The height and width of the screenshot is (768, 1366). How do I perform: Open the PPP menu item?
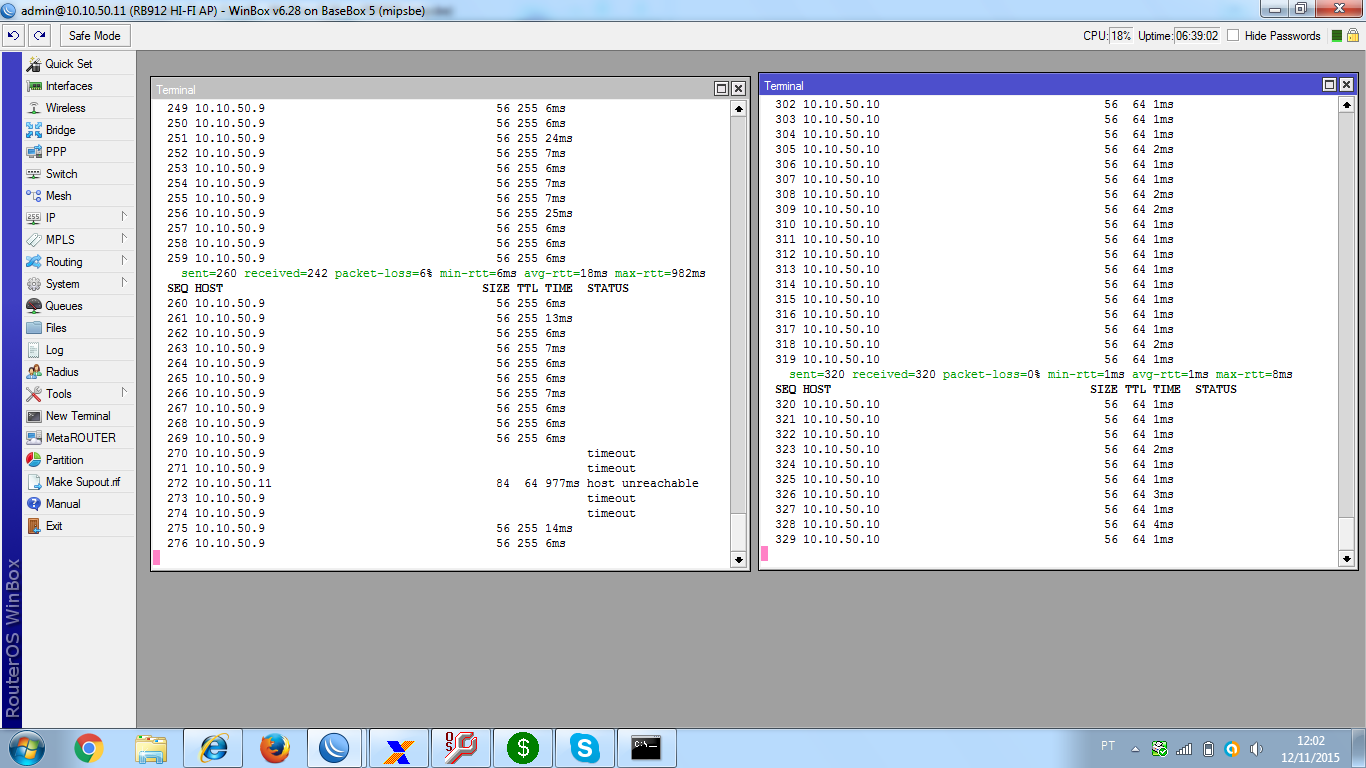[79, 152]
